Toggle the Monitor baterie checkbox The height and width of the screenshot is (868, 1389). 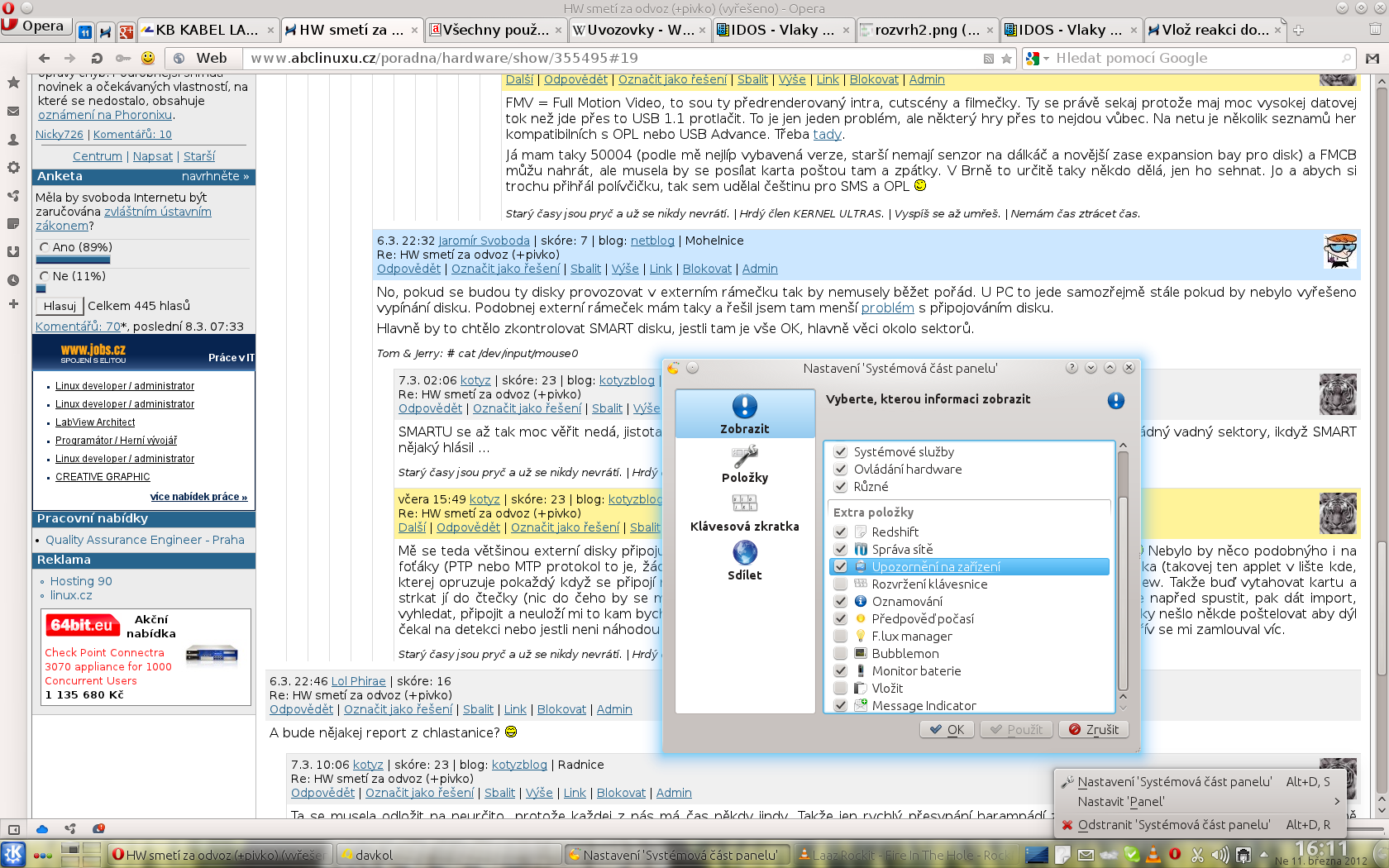pos(840,671)
